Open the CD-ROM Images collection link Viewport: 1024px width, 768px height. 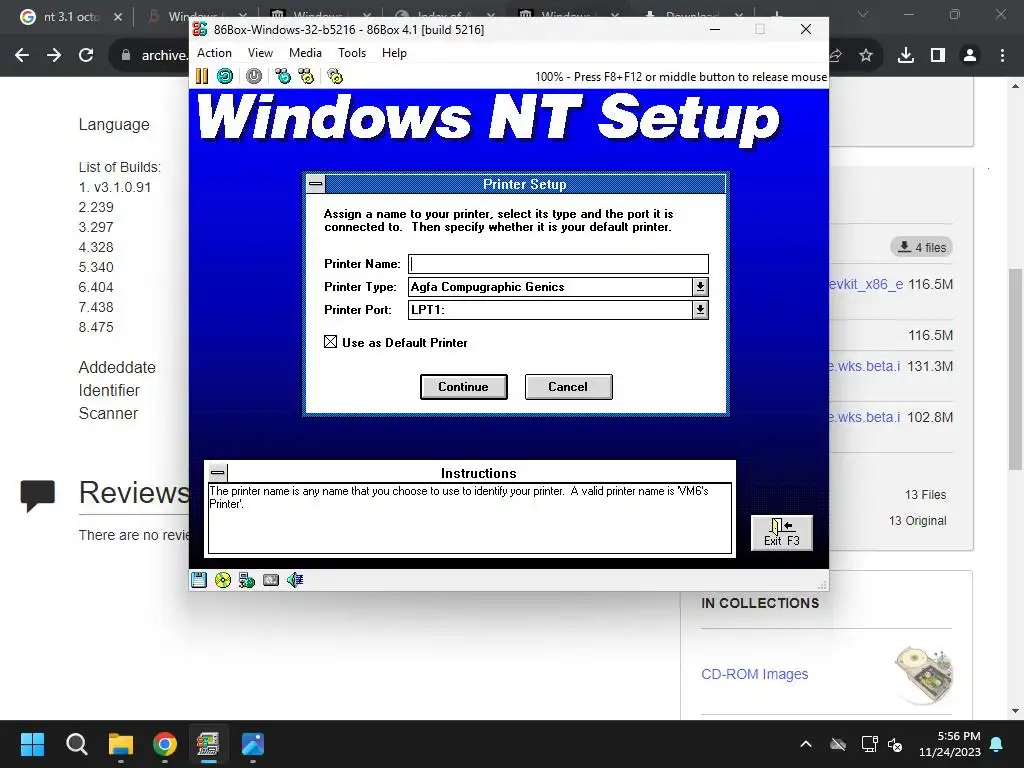tap(754, 674)
